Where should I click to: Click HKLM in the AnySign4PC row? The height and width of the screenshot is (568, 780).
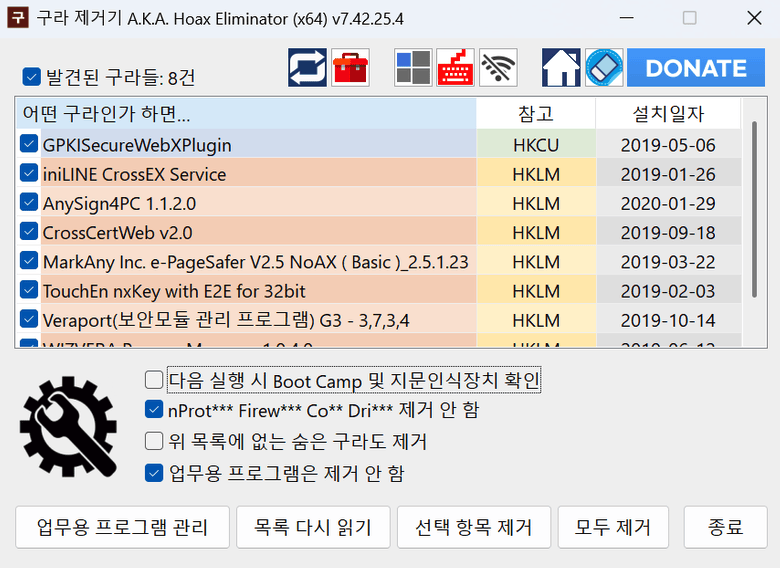pos(536,204)
